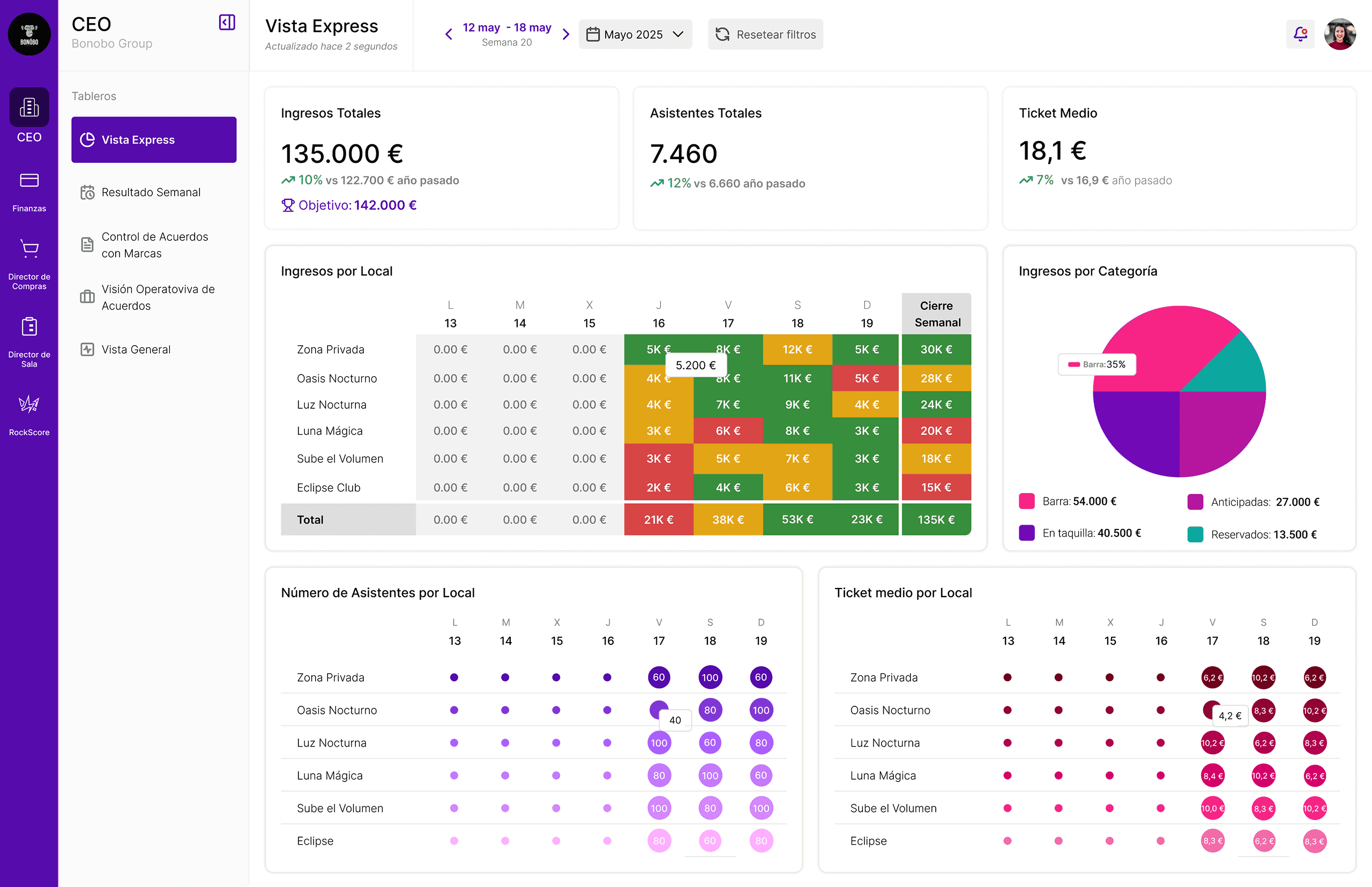The width and height of the screenshot is (1372, 887).
Task: Click the Barra pink legend swatch
Action: pyautogui.click(x=1026, y=501)
